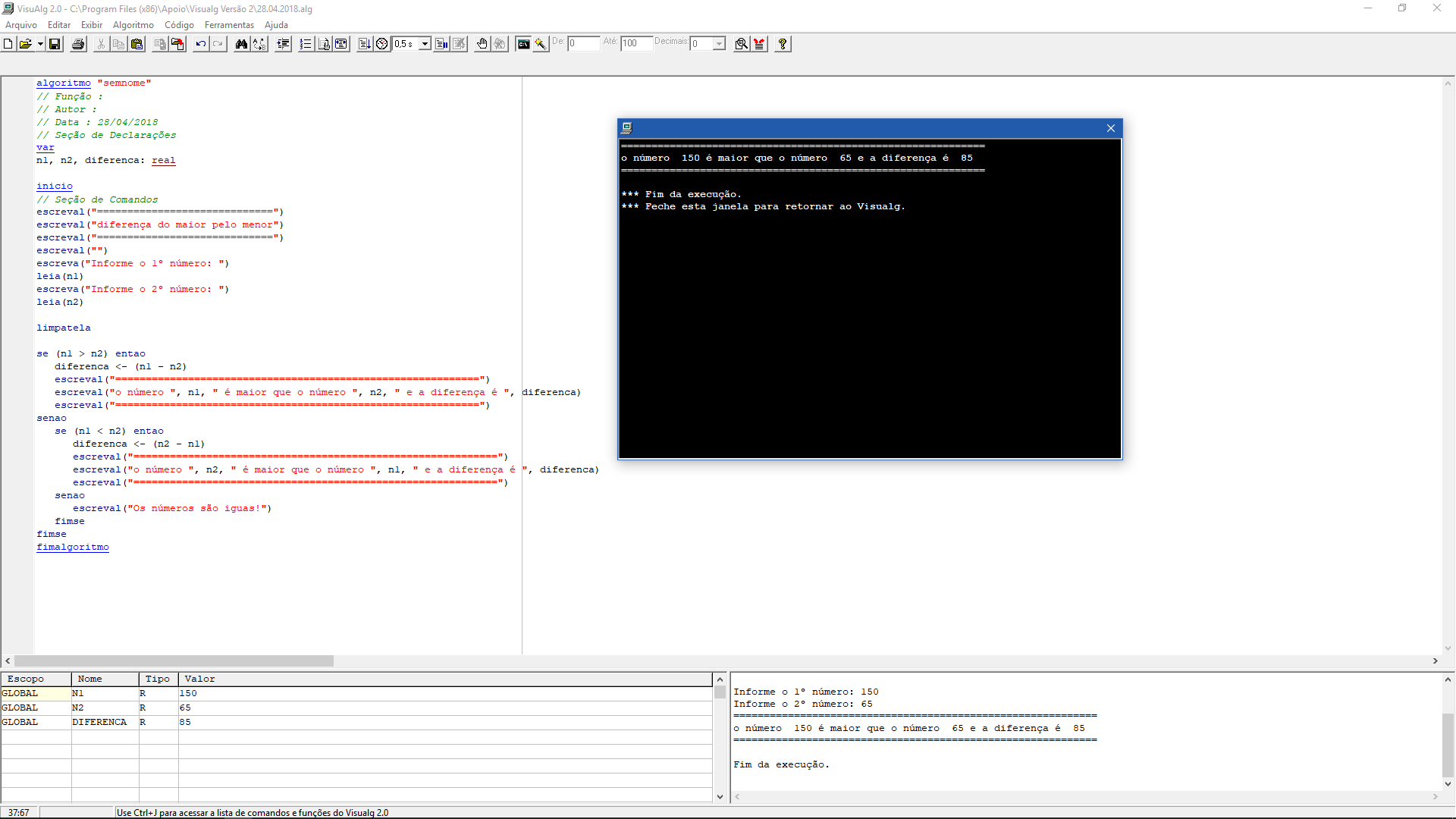Screen dimensions: 1456x819
Task: Click 'leia(n1)' line in the editor
Action: [61, 276]
